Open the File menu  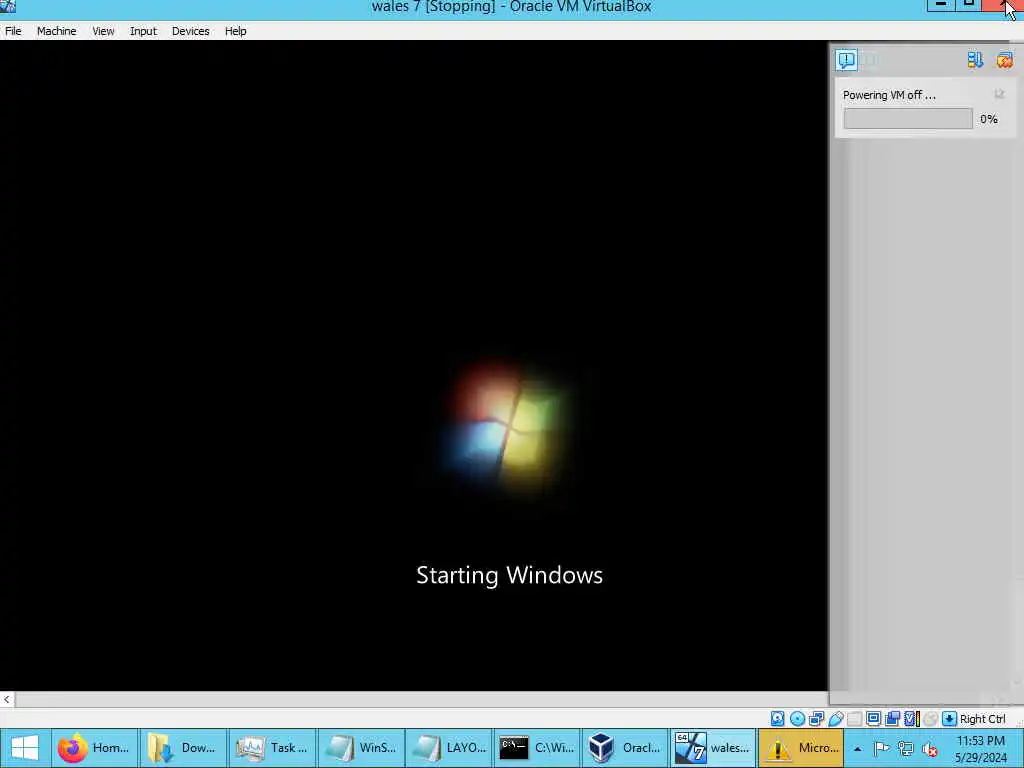[13, 31]
